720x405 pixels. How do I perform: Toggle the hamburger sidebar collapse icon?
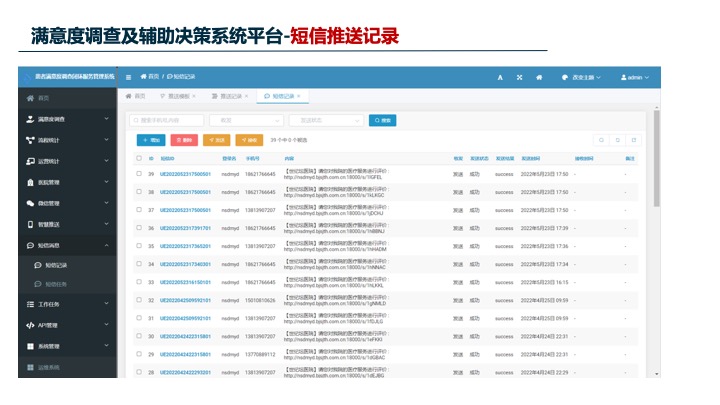pyautogui.click(x=129, y=77)
